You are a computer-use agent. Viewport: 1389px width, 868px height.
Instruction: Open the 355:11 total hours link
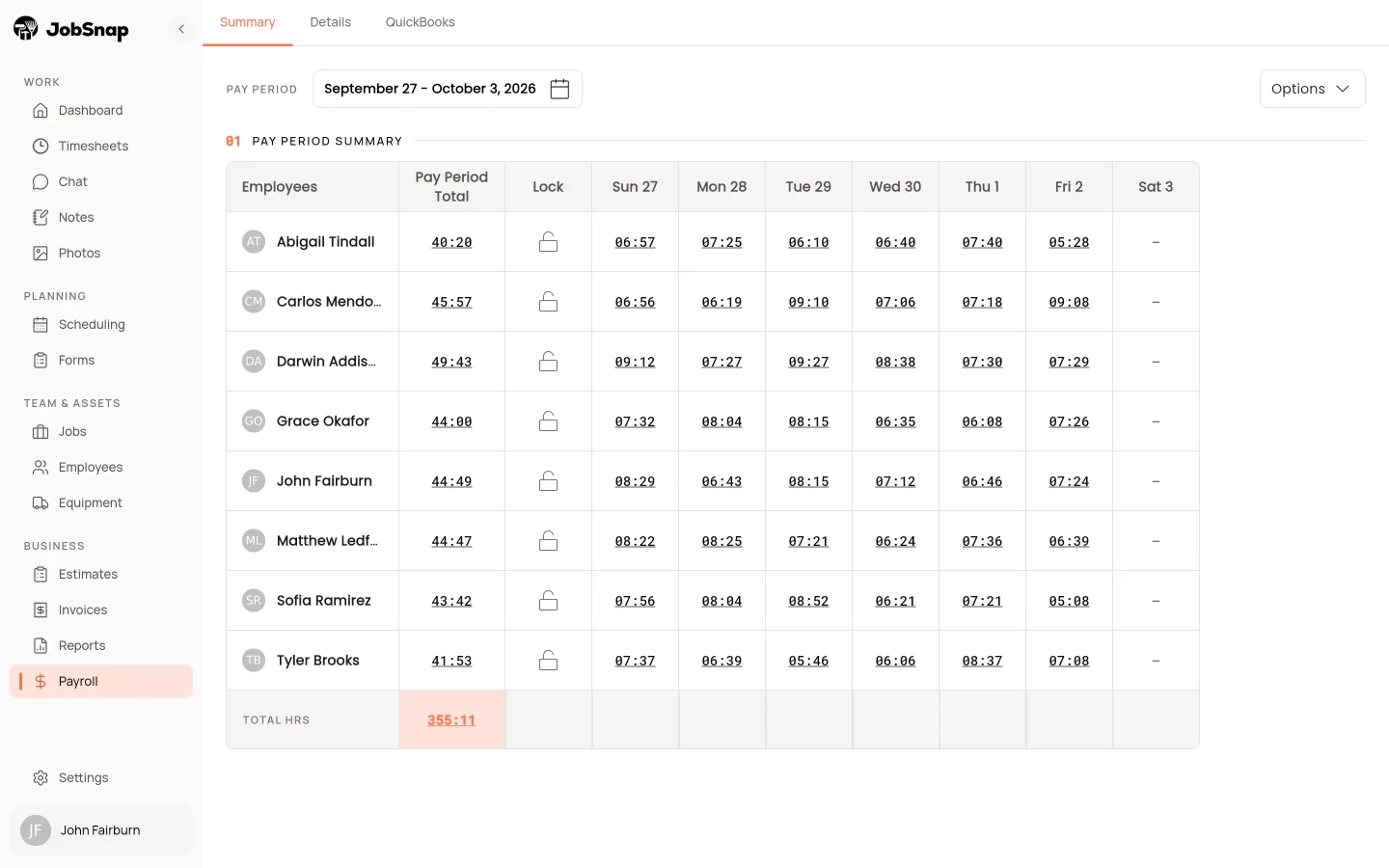451,719
